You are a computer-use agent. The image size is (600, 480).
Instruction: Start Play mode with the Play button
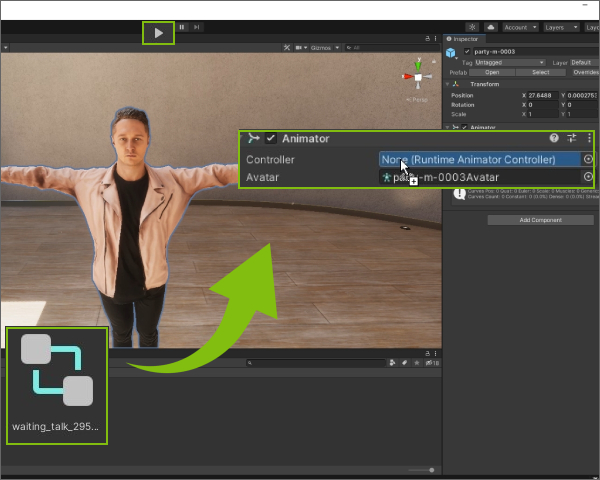[158, 33]
